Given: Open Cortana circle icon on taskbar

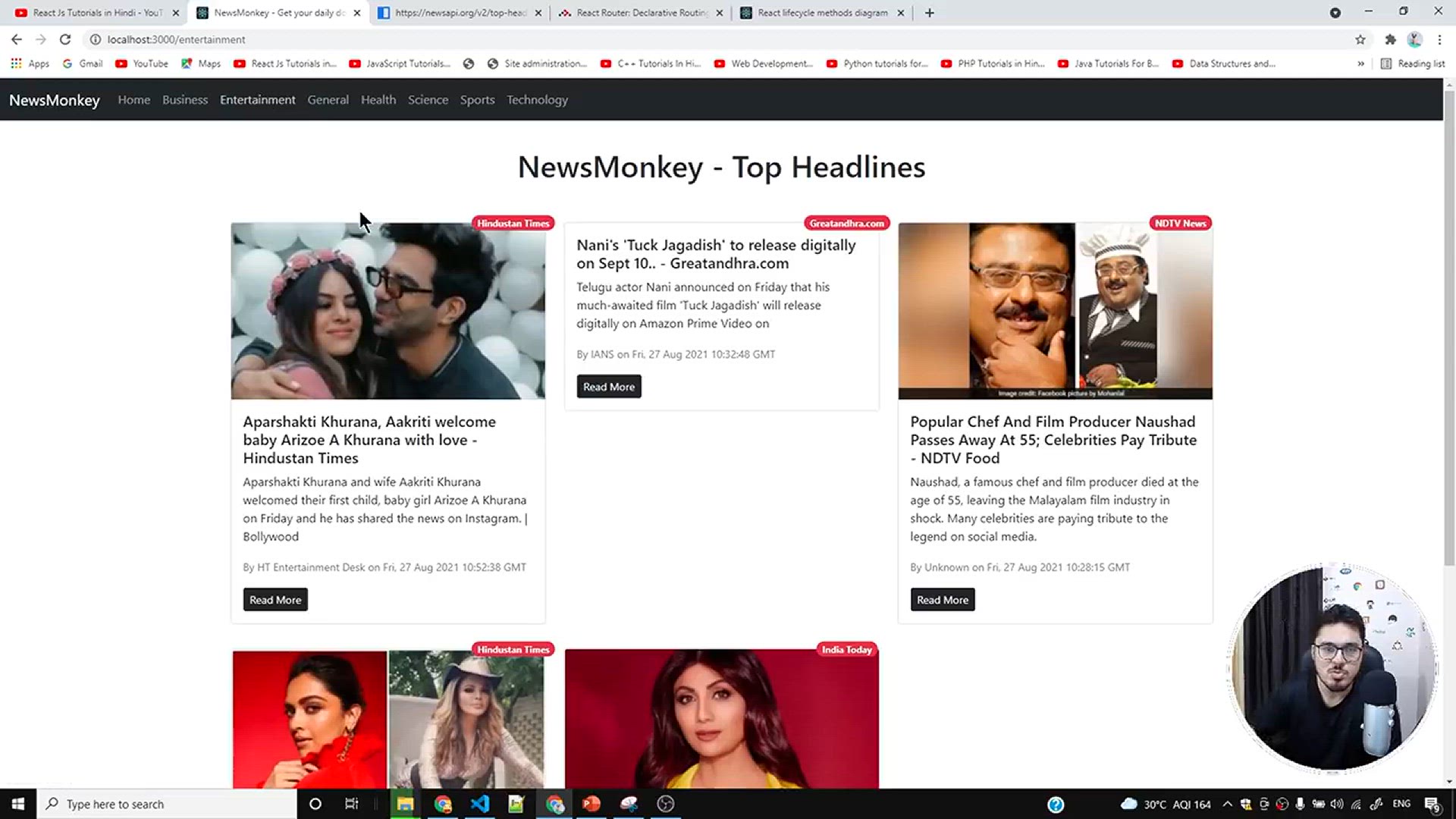Looking at the screenshot, I should point(315,804).
